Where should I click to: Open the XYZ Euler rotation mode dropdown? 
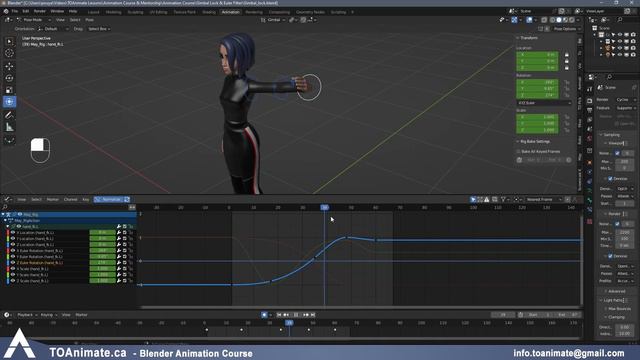pos(544,103)
